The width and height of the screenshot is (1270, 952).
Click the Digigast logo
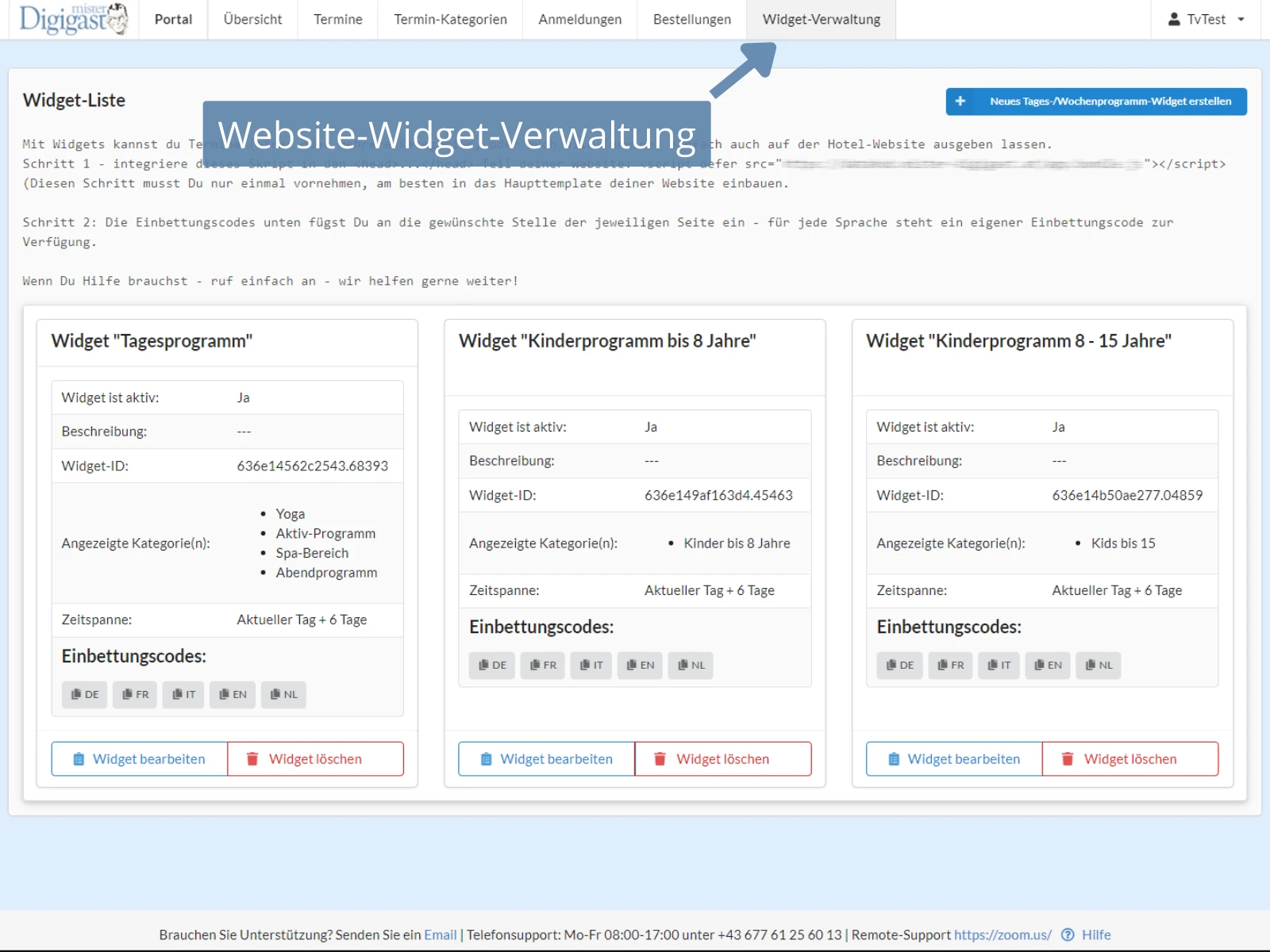click(x=71, y=19)
